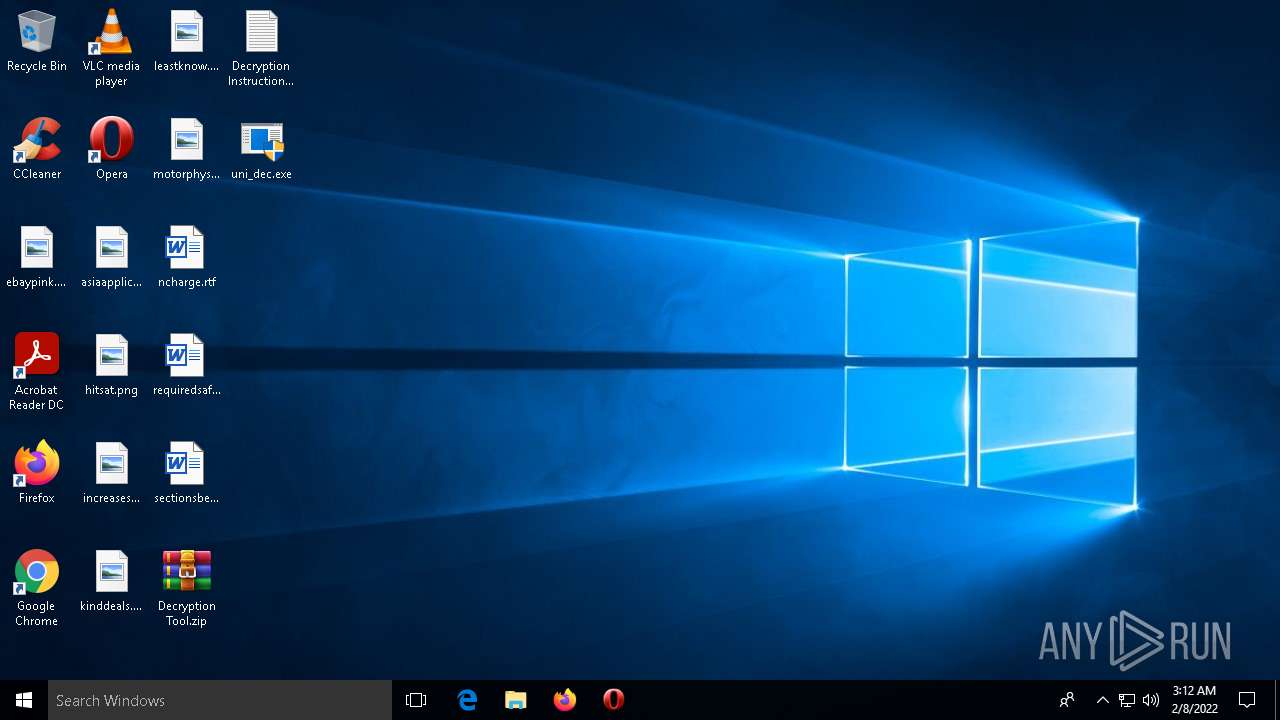Open the Action Center notifications
The image size is (1280, 720).
point(1247,700)
